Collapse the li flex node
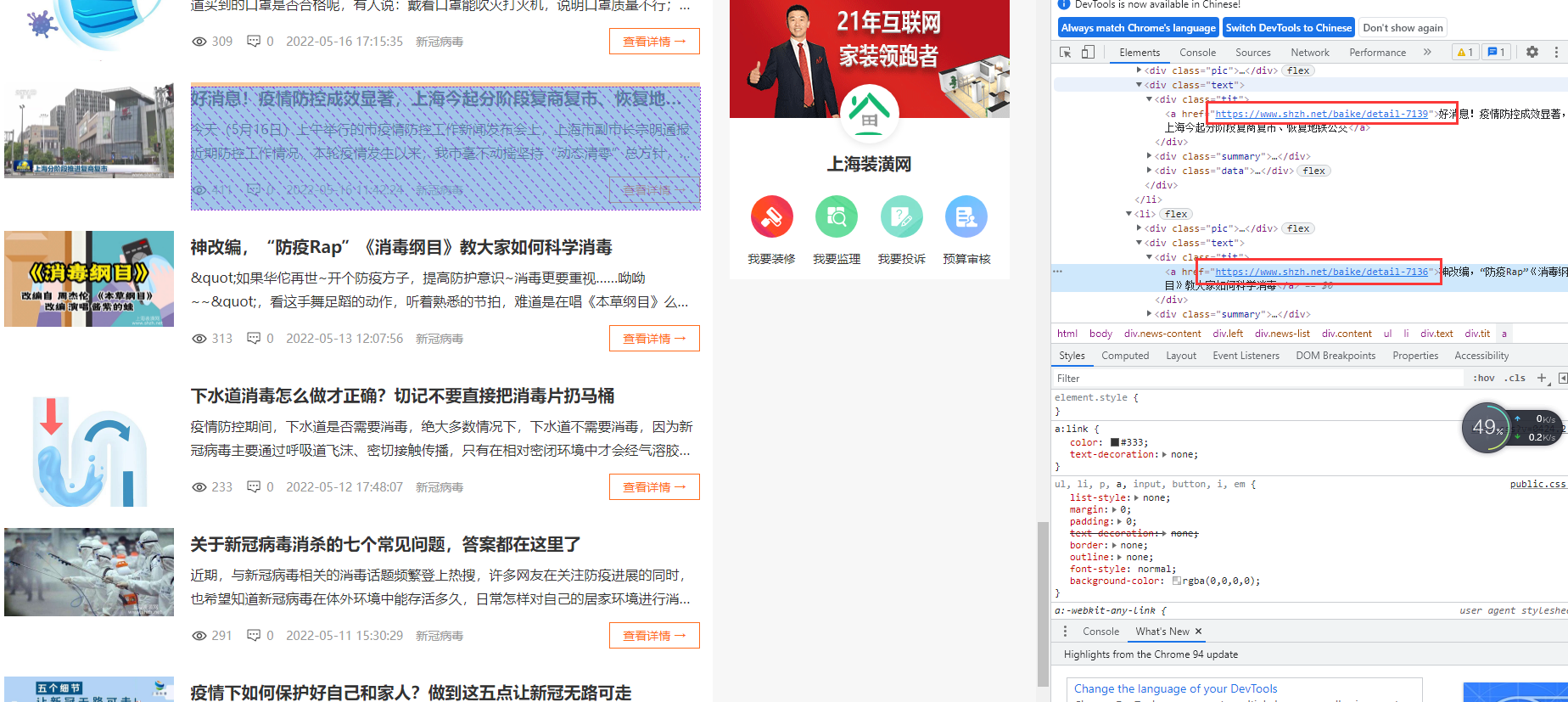Viewport: 1568px width, 702px height. coord(1129,214)
